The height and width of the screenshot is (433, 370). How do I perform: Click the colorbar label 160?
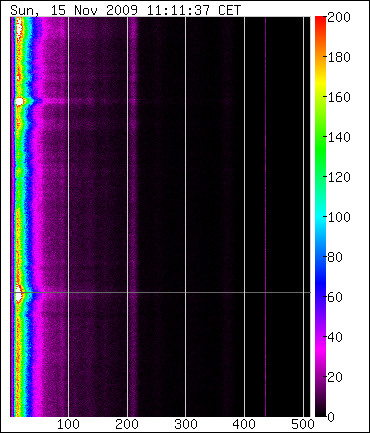point(339,97)
